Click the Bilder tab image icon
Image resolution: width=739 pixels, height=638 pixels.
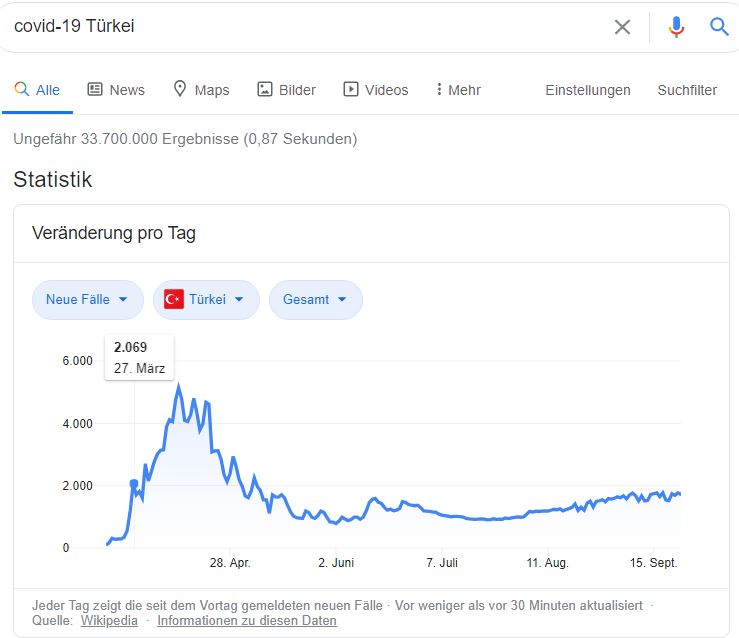tap(265, 89)
